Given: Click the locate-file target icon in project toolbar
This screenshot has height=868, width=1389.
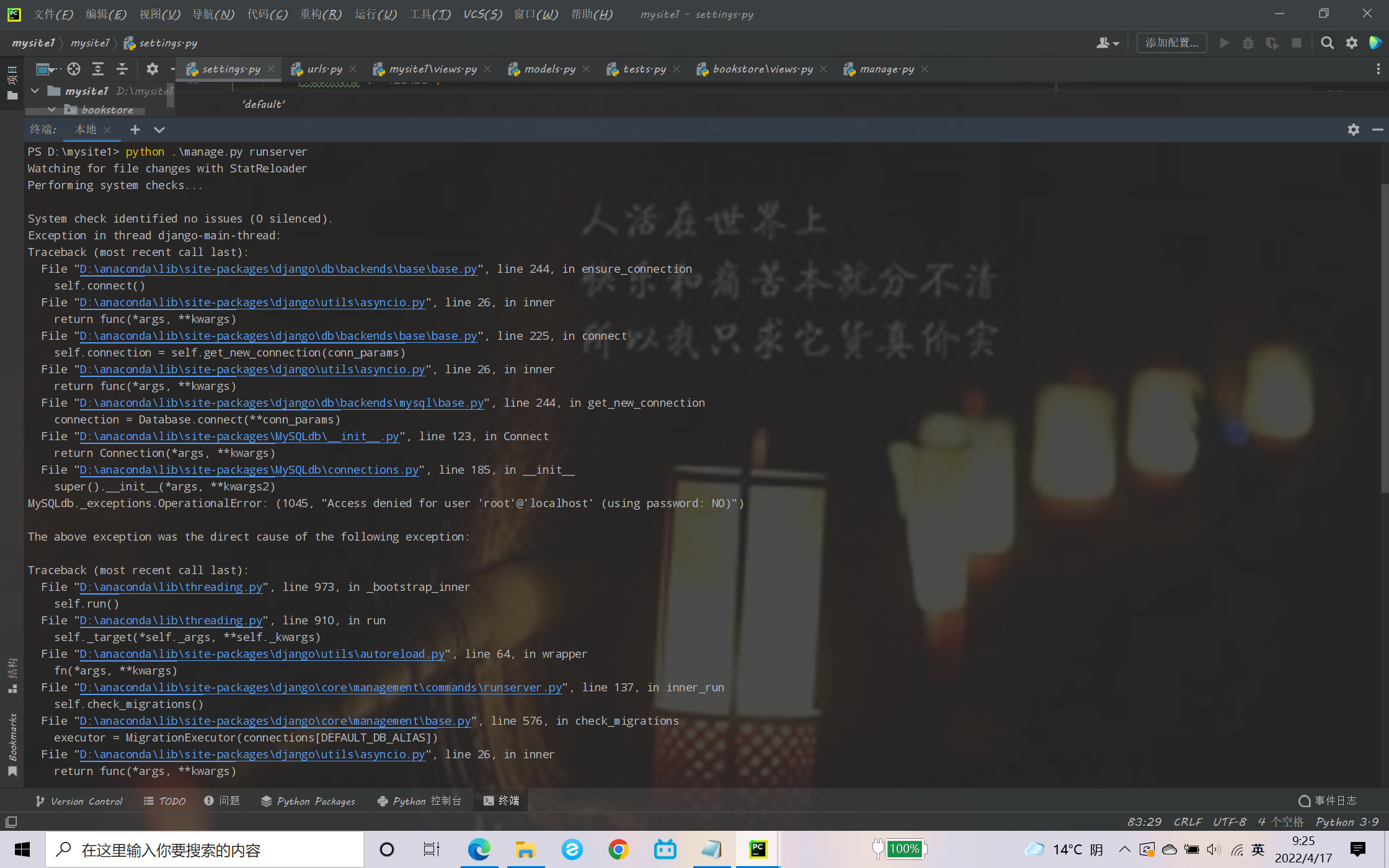Looking at the screenshot, I should pyautogui.click(x=74, y=69).
